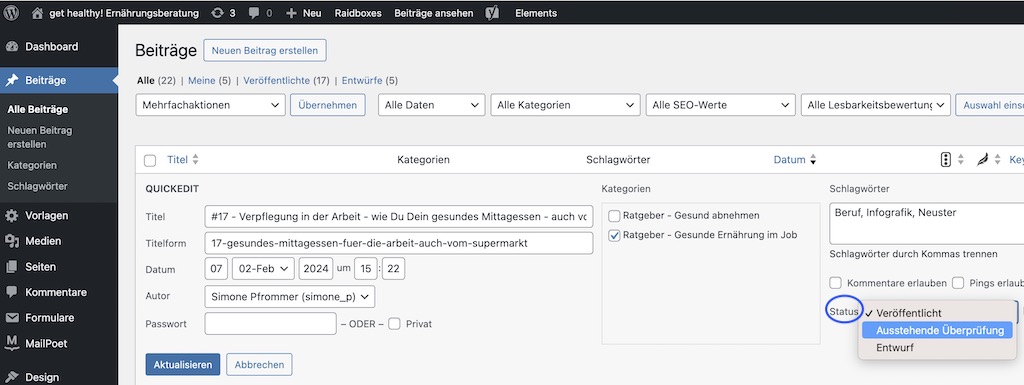Open the Mehrfachaktionen dropdown
This screenshot has width=1024, height=385.
(210, 105)
